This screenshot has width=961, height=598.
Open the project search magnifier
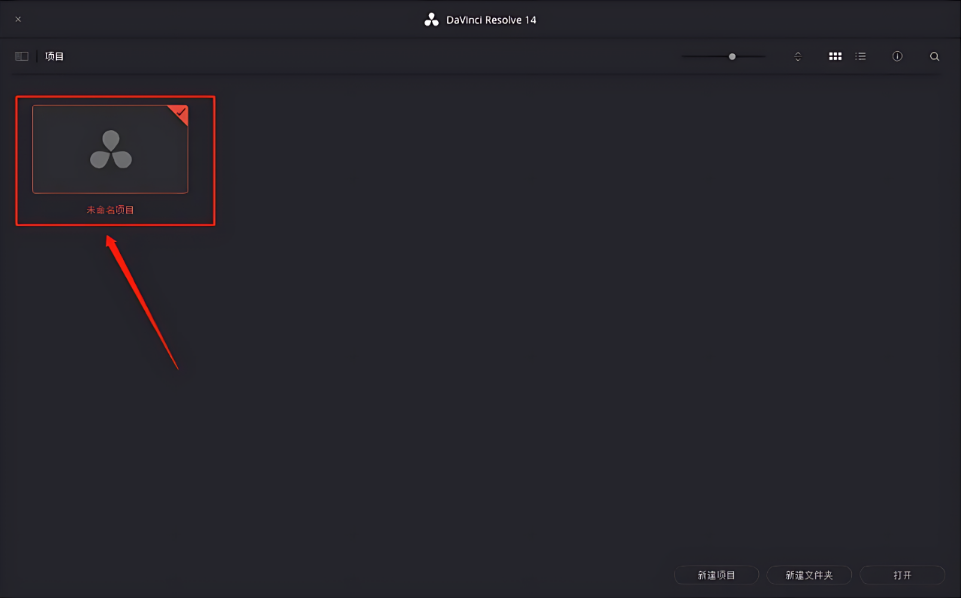click(934, 56)
